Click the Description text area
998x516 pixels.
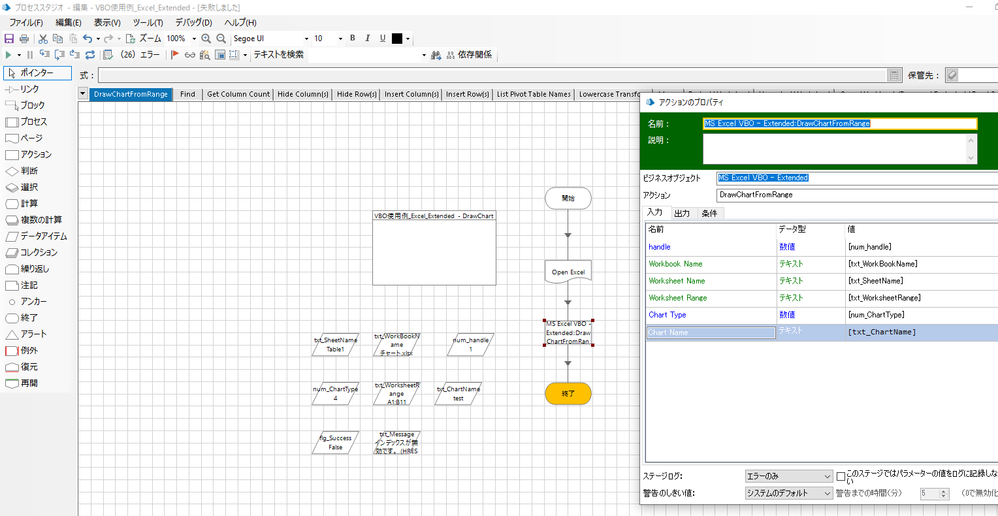pos(840,150)
